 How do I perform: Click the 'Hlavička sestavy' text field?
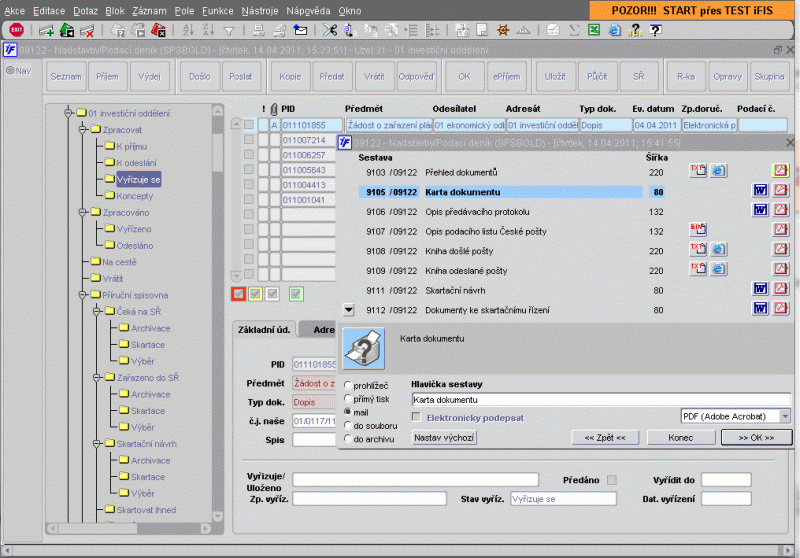tap(600, 399)
